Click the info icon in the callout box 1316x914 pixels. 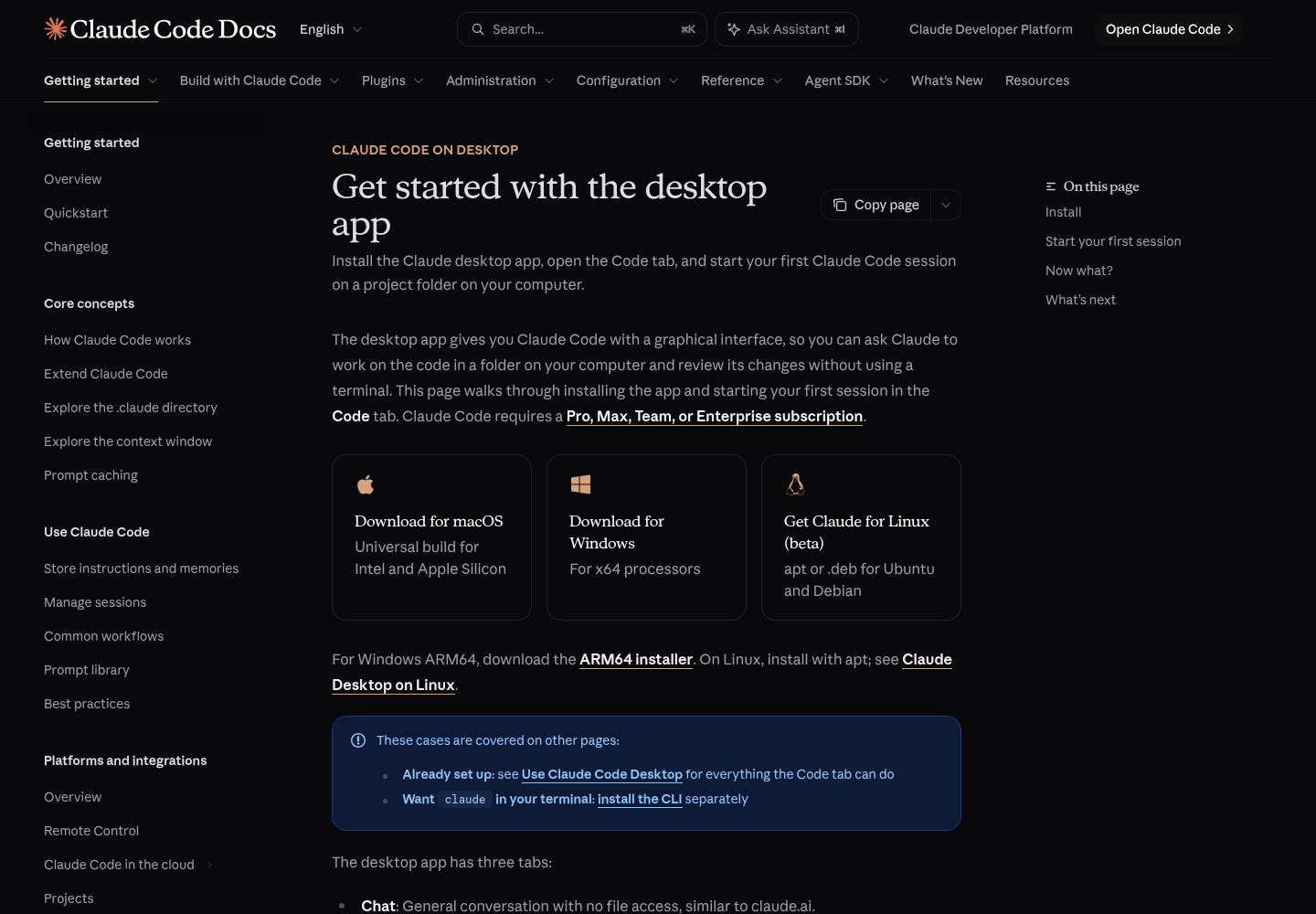point(358,740)
